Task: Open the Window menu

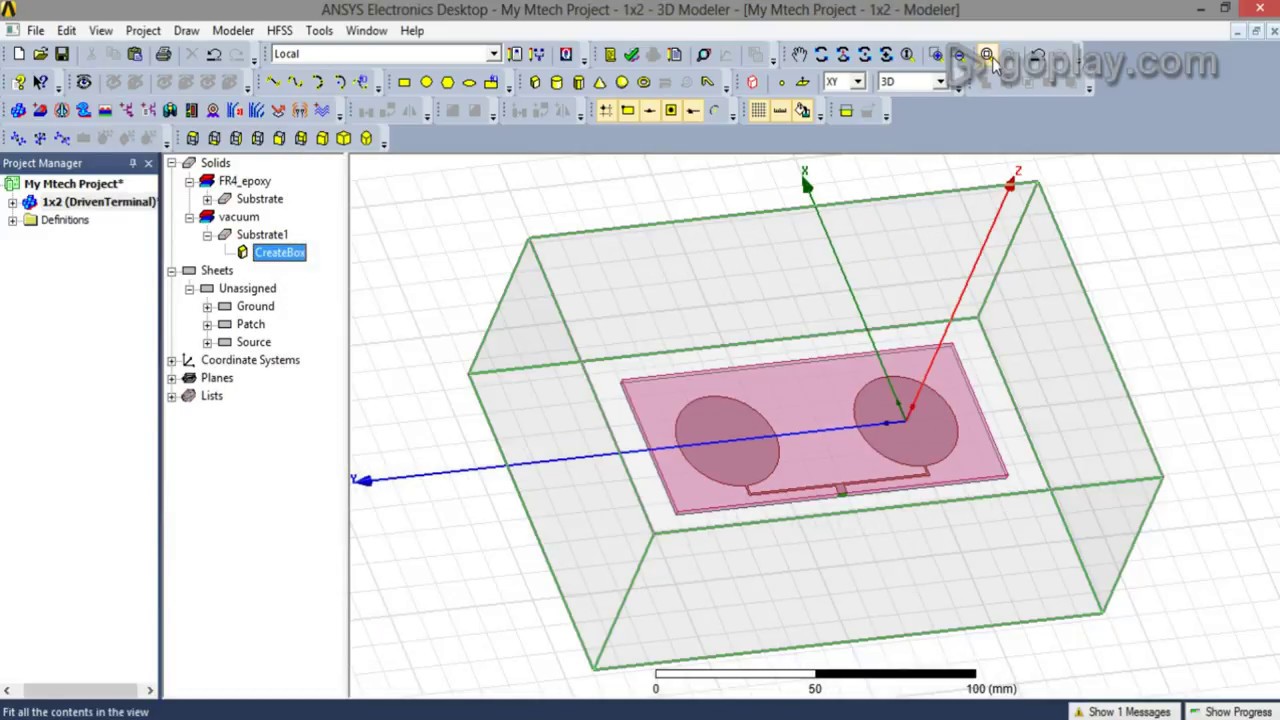Action: pyautogui.click(x=366, y=30)
